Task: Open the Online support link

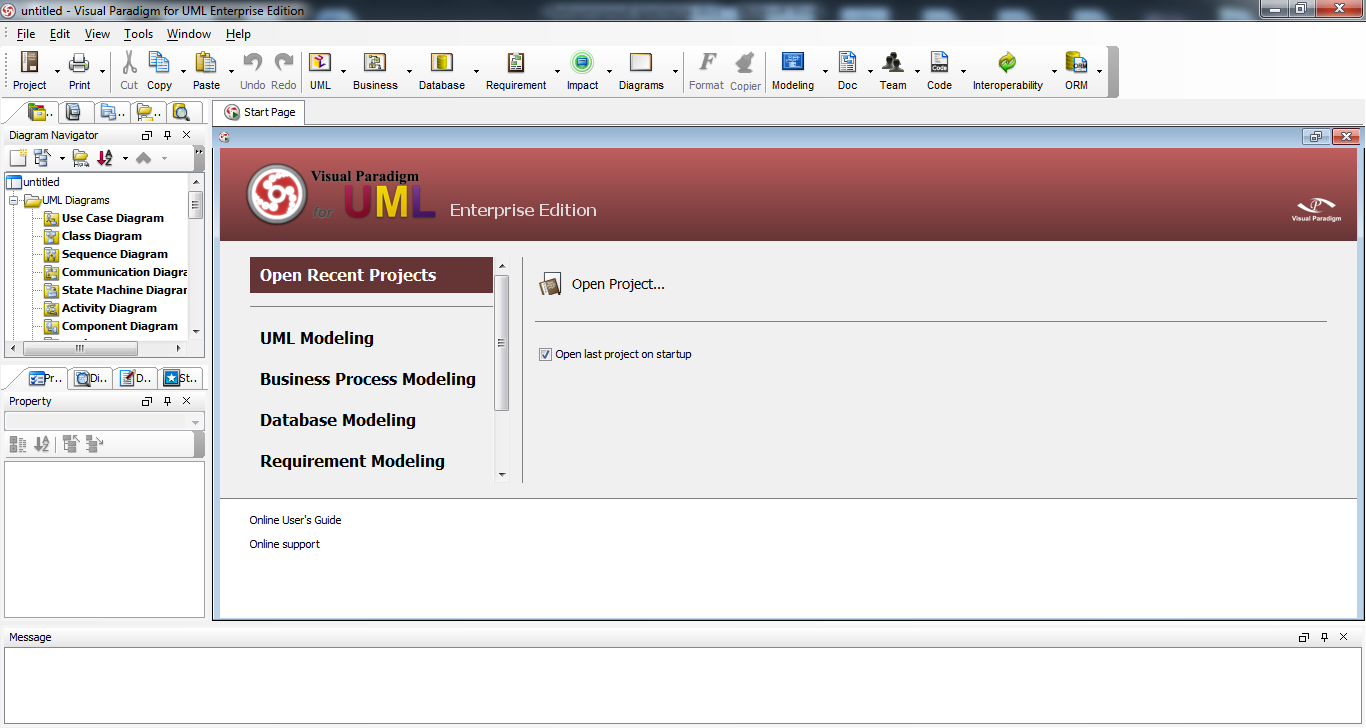Action: (285, 544)
